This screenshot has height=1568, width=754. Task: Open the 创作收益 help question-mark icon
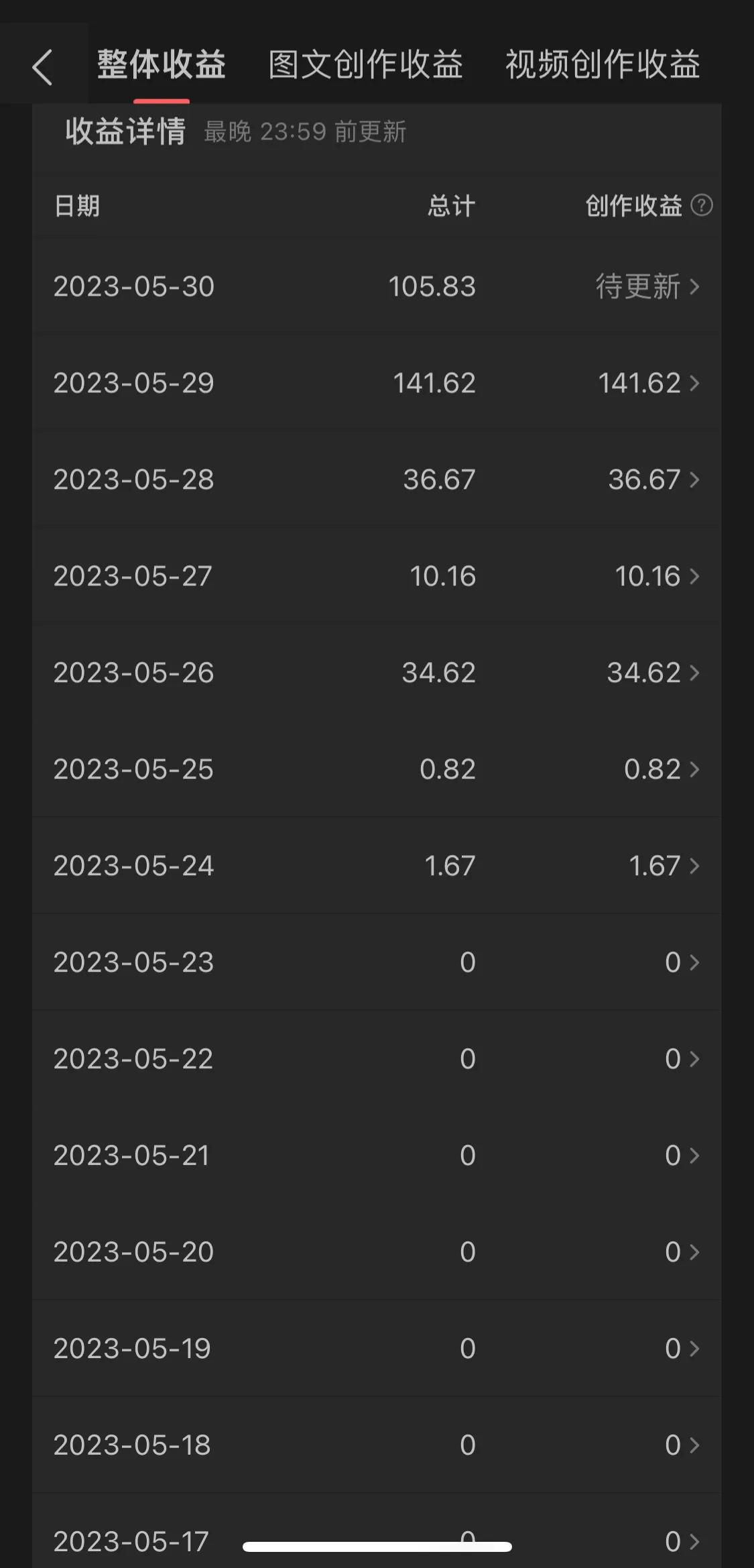[x=701, y=205]
